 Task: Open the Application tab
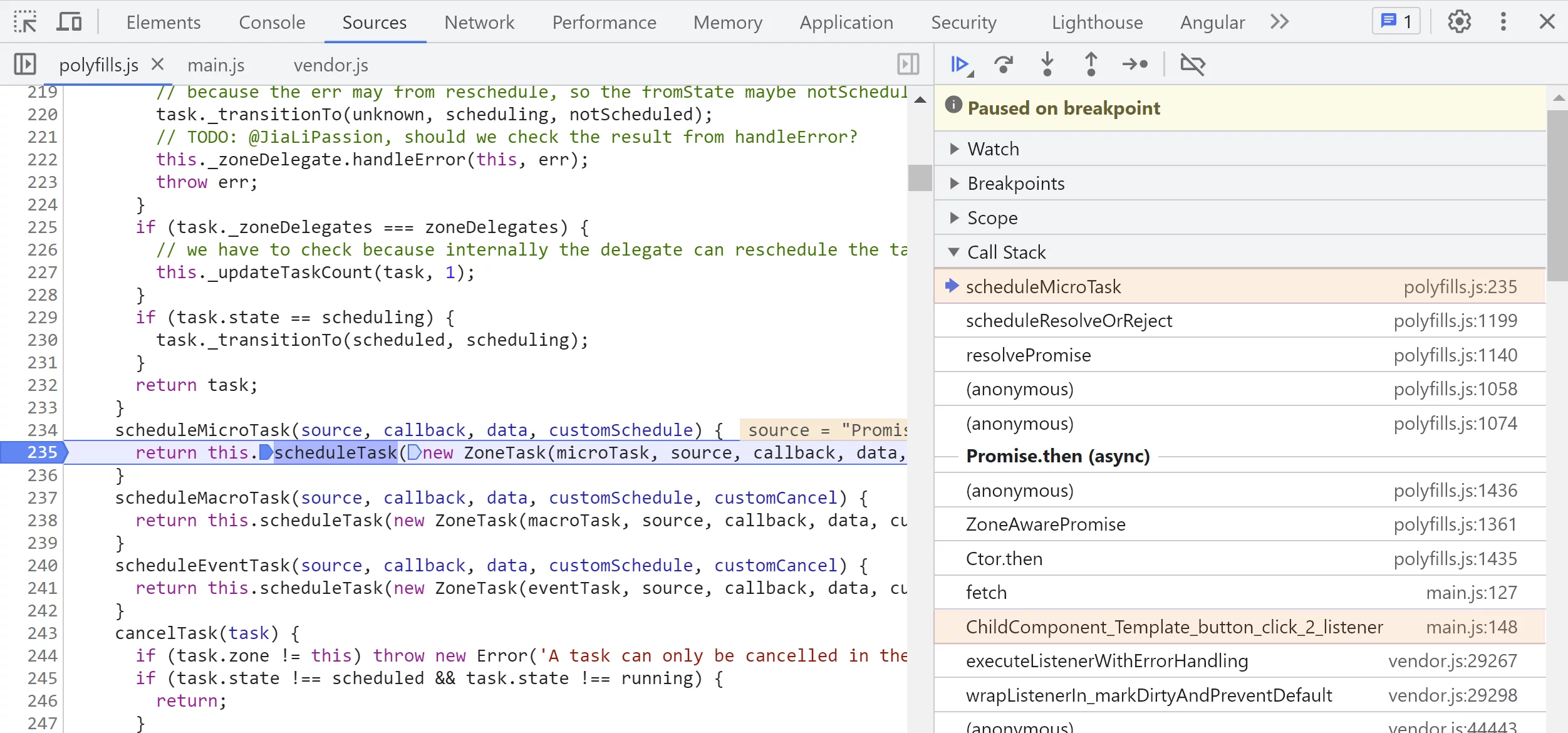846,22
